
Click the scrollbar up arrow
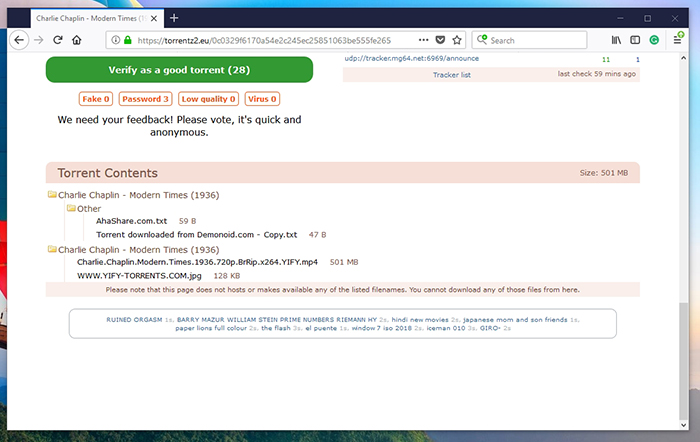(x=683, y=58)
